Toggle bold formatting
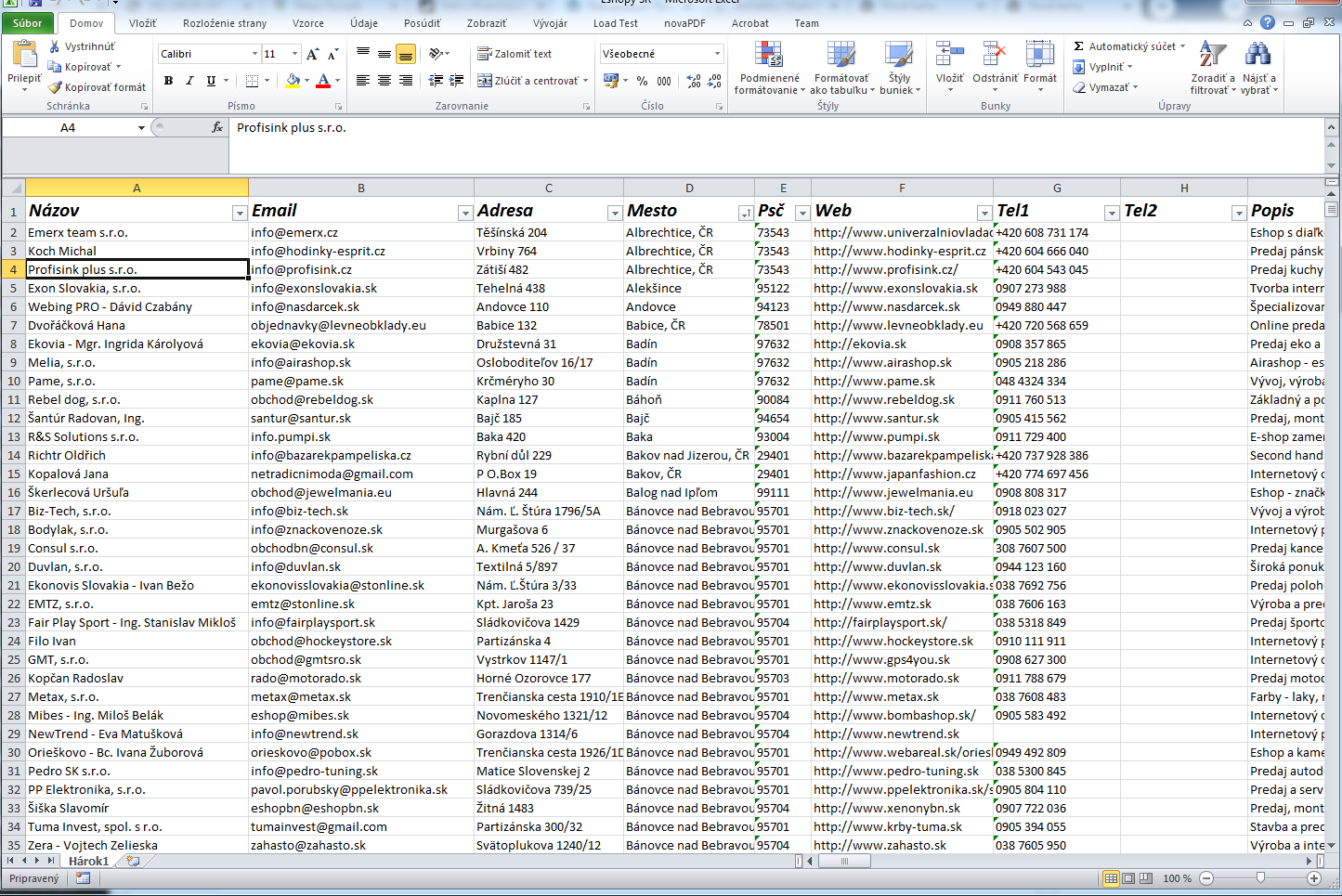The image size is (1342, 896). tap(168, 81)
